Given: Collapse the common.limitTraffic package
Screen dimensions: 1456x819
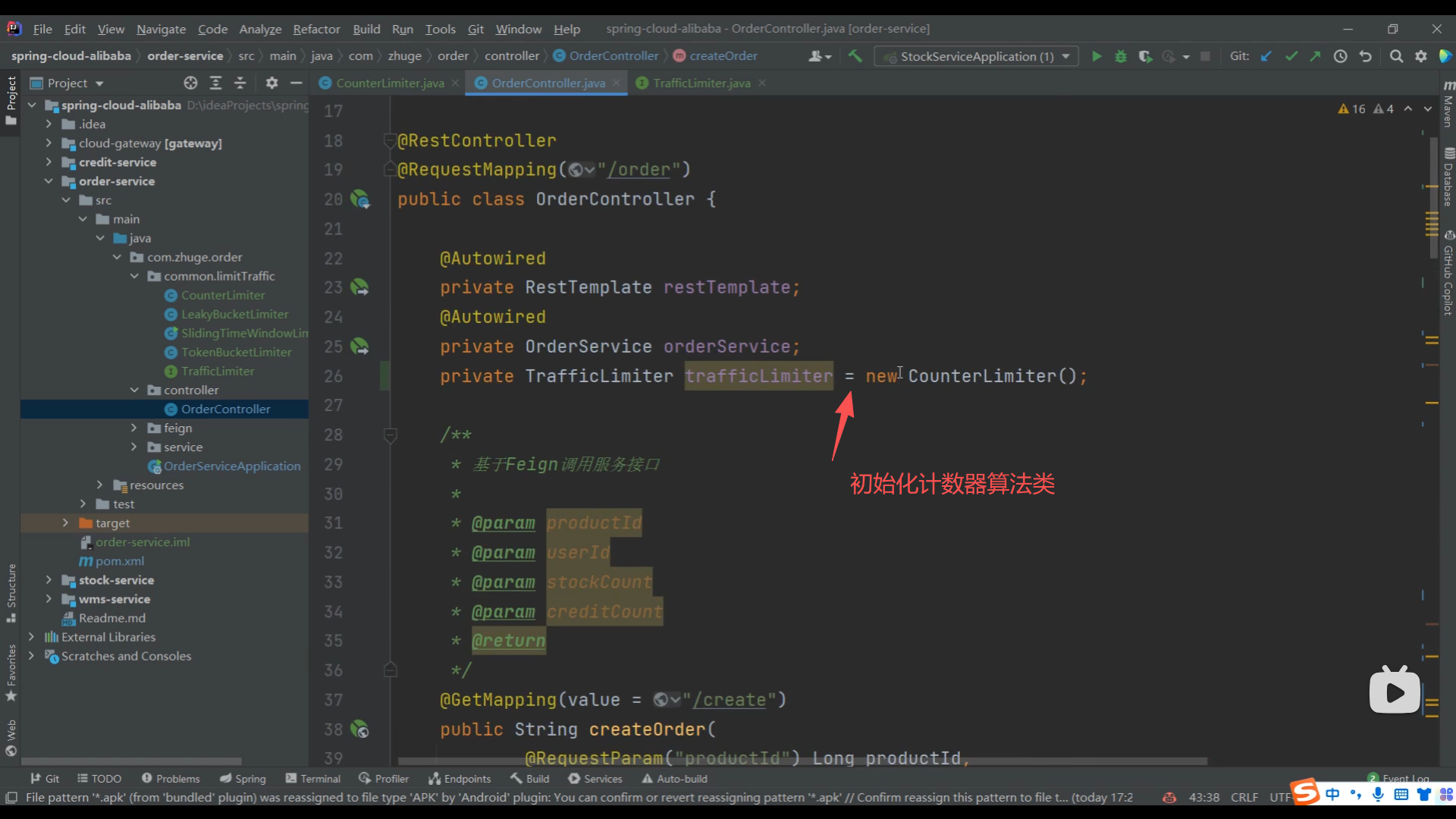Looking at the screenshot, I should coord(134,276).
